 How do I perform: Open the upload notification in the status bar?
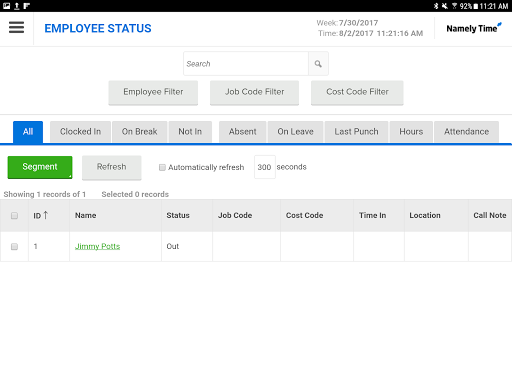[17, 6]
